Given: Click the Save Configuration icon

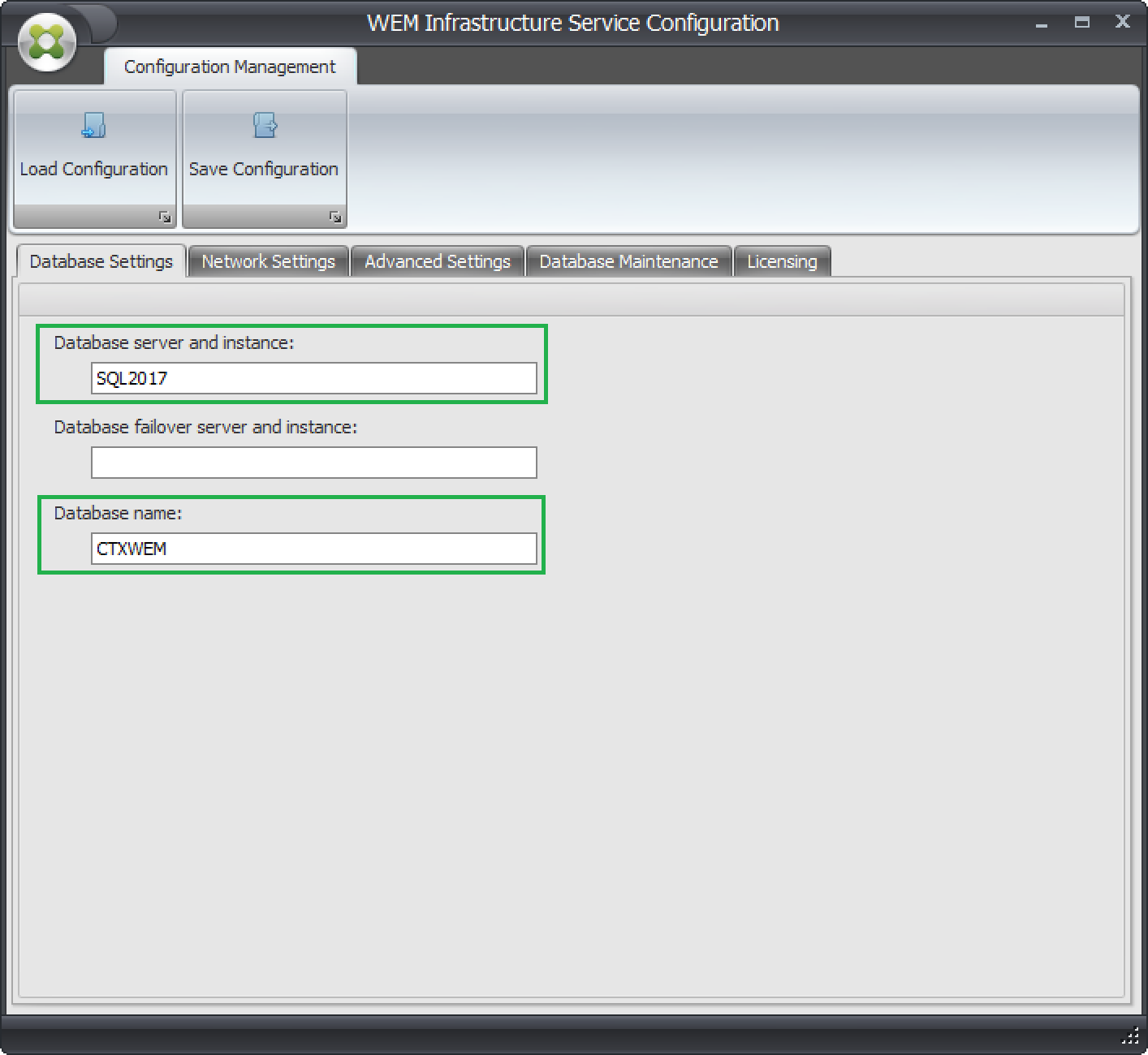Looking at the screenshot, I should pos(265,126).
